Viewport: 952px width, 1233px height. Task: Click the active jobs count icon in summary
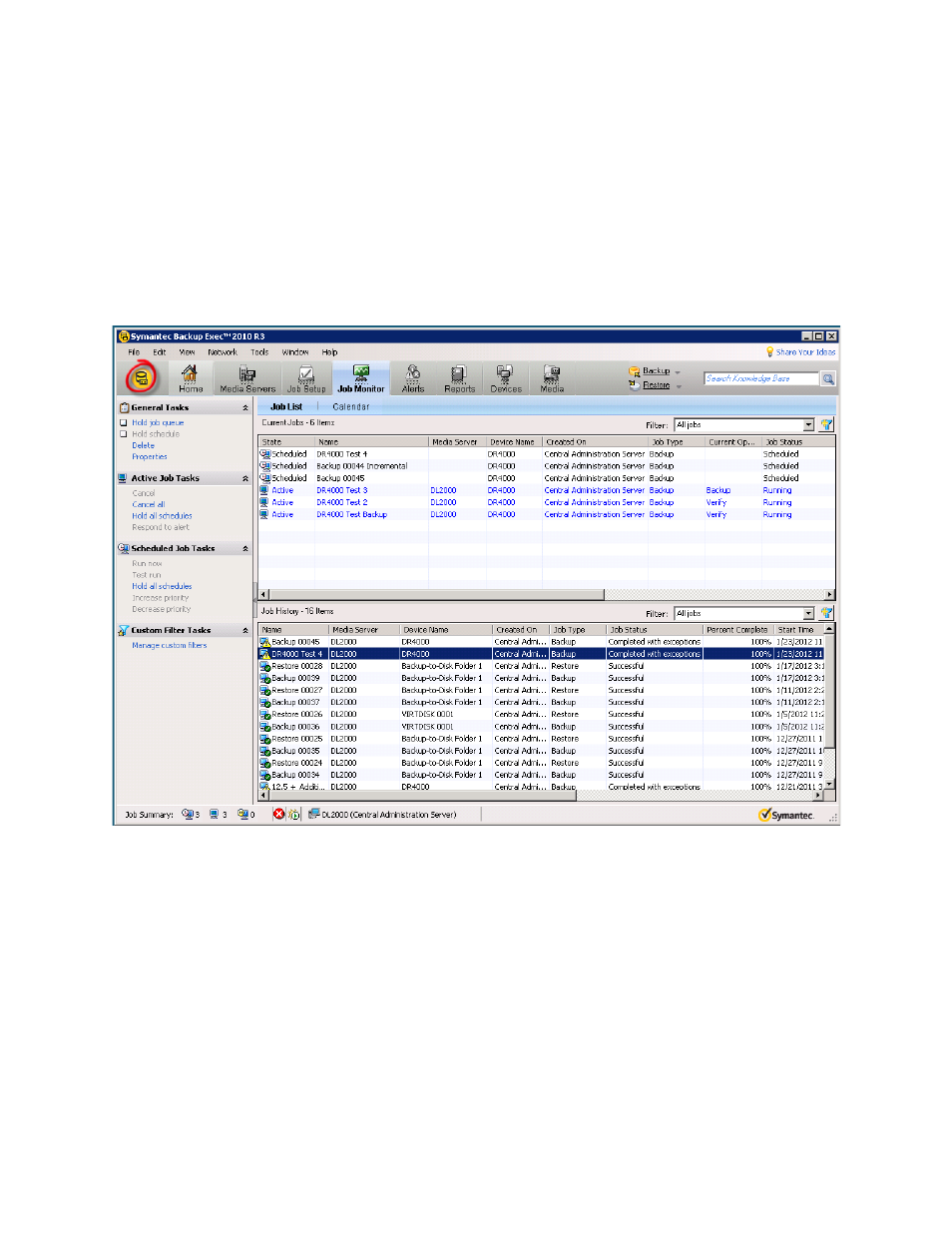214,814
